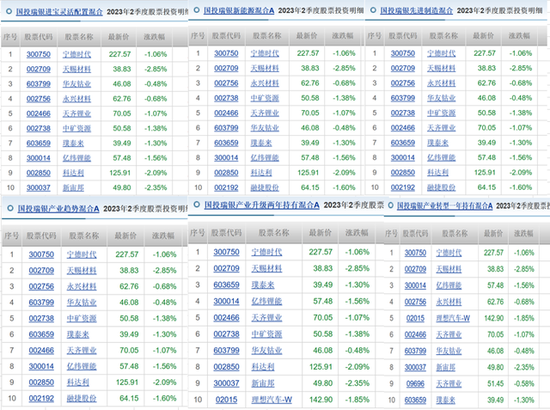Click code 300014 in 新能源混合A table

(226, 158)
